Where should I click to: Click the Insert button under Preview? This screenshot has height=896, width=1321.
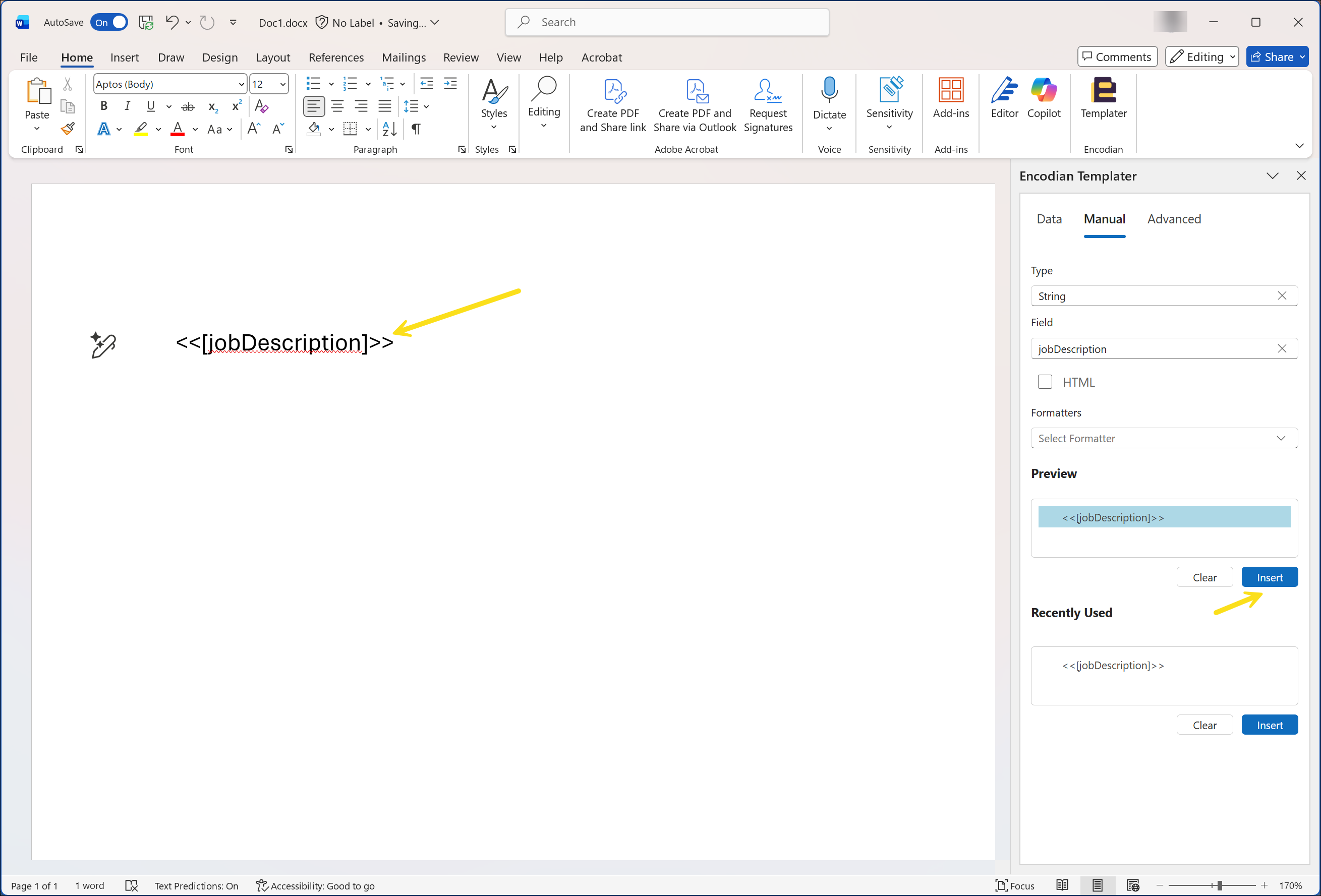point(1269,577)
